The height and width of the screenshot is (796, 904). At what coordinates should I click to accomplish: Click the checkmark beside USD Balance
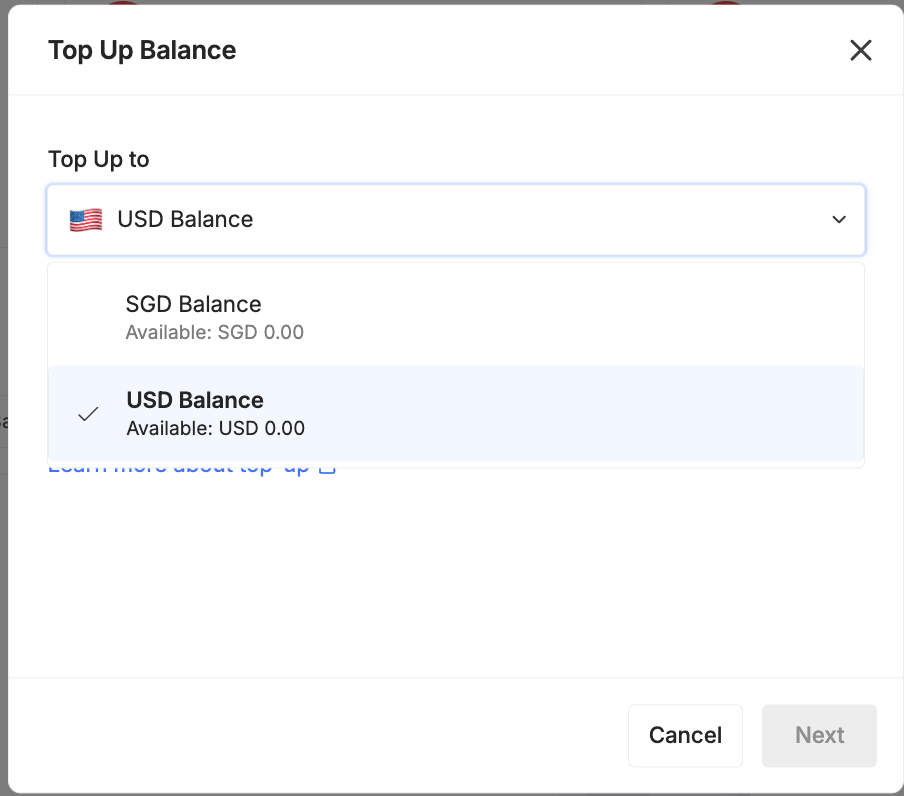[88, 414]
